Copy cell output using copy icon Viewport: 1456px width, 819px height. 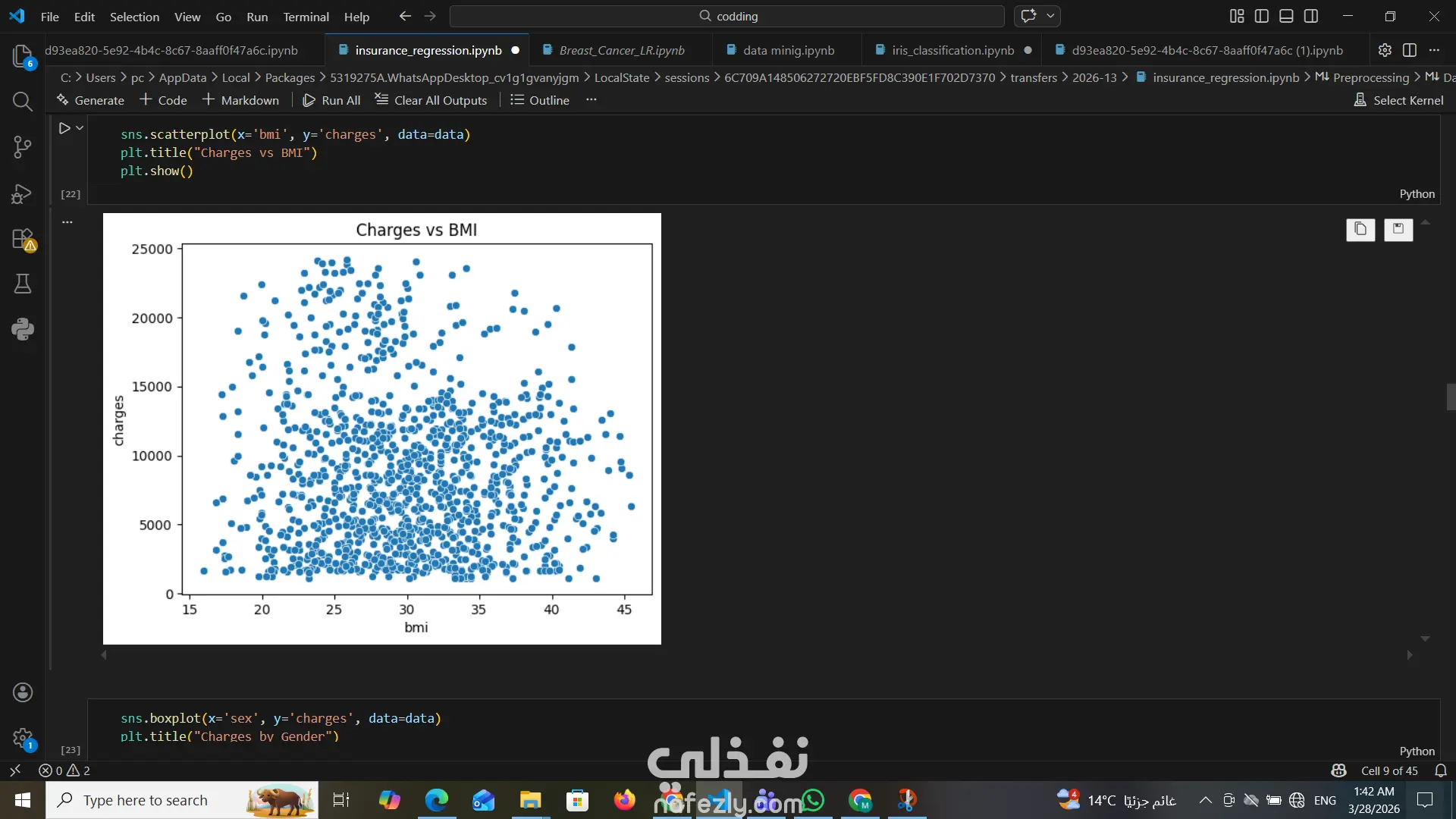pos(1360,229)
